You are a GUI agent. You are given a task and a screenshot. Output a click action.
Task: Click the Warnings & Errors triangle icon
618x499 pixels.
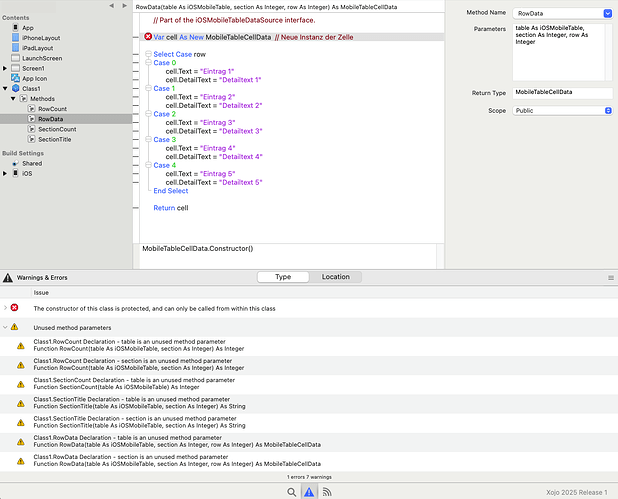pos(8,277)
